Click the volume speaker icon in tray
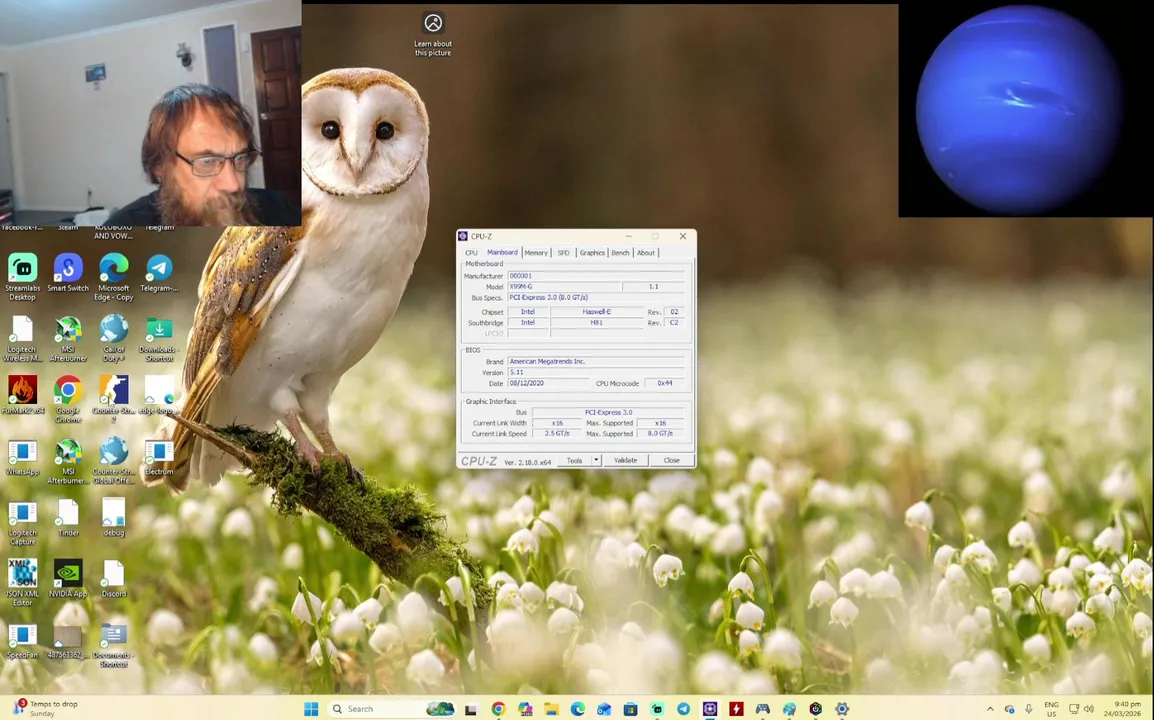The width and height of the screenshot is (1154, 720). (1088, 709)
